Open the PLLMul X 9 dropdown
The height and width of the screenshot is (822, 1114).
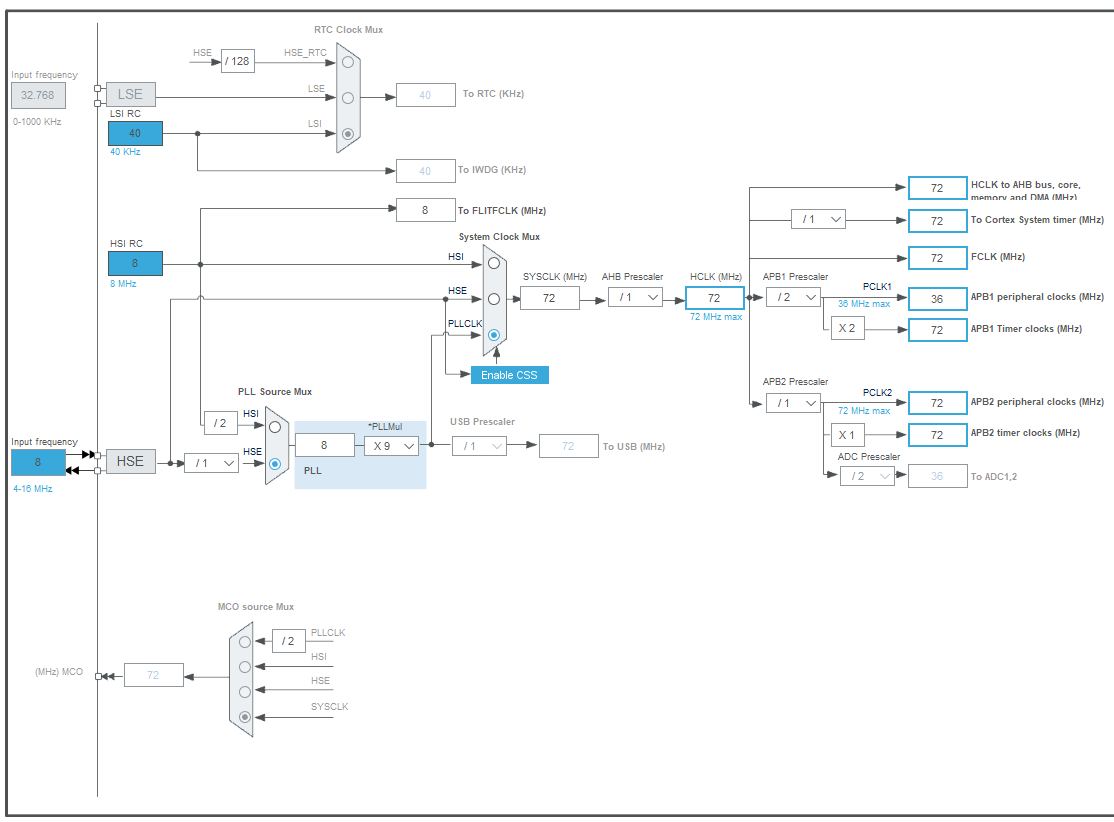point(391,445)
